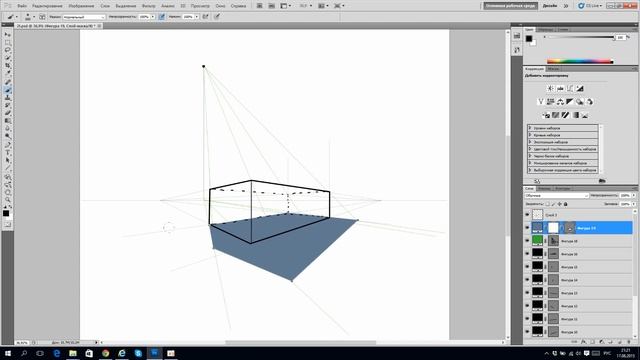Toggle lock all for the layer
Viewport: 640px width, 360px height.
(x=566, y=204)
